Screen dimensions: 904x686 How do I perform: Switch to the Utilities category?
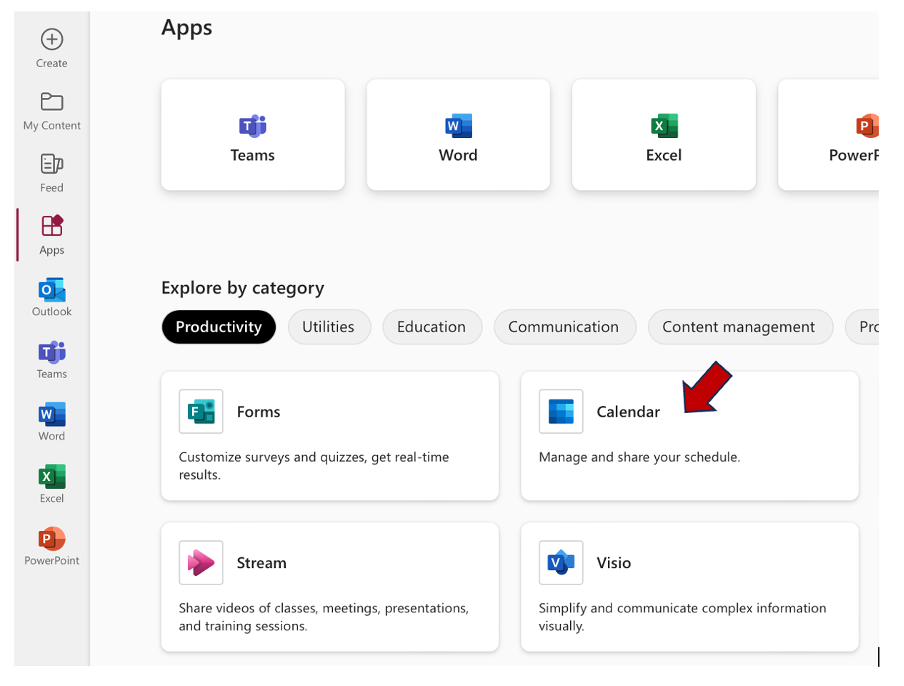pyautogui.click(x=329, y=327)
